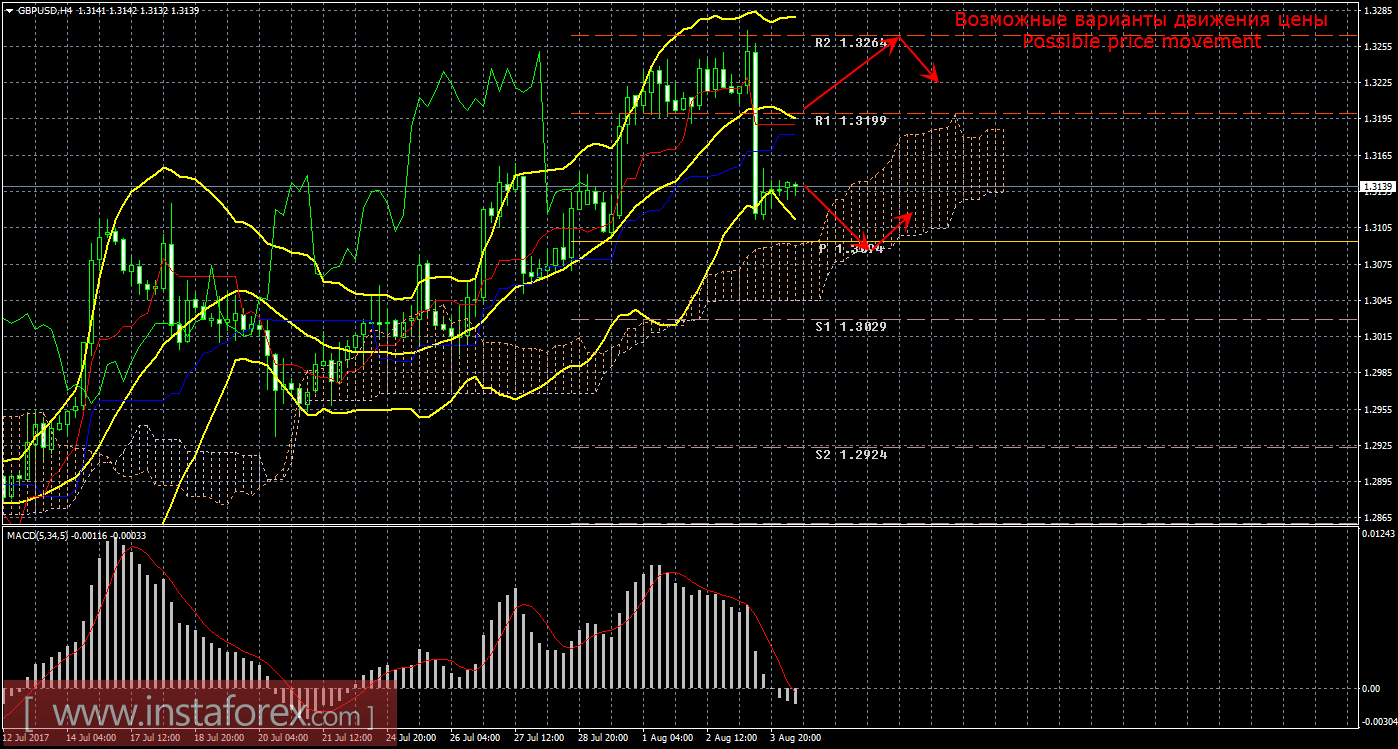Click the 1.3255 price scale value
Image resolution: width=1398 pixels, height=749 pixels.
tap(1376, 47)
